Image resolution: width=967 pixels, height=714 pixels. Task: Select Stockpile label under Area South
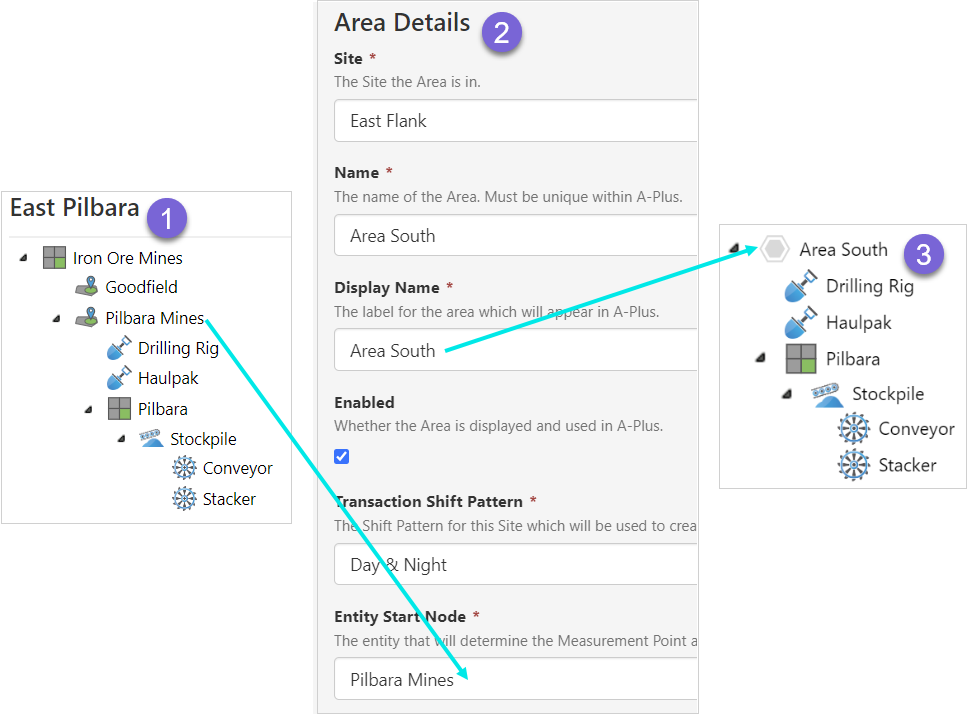(x=888, y=394)
